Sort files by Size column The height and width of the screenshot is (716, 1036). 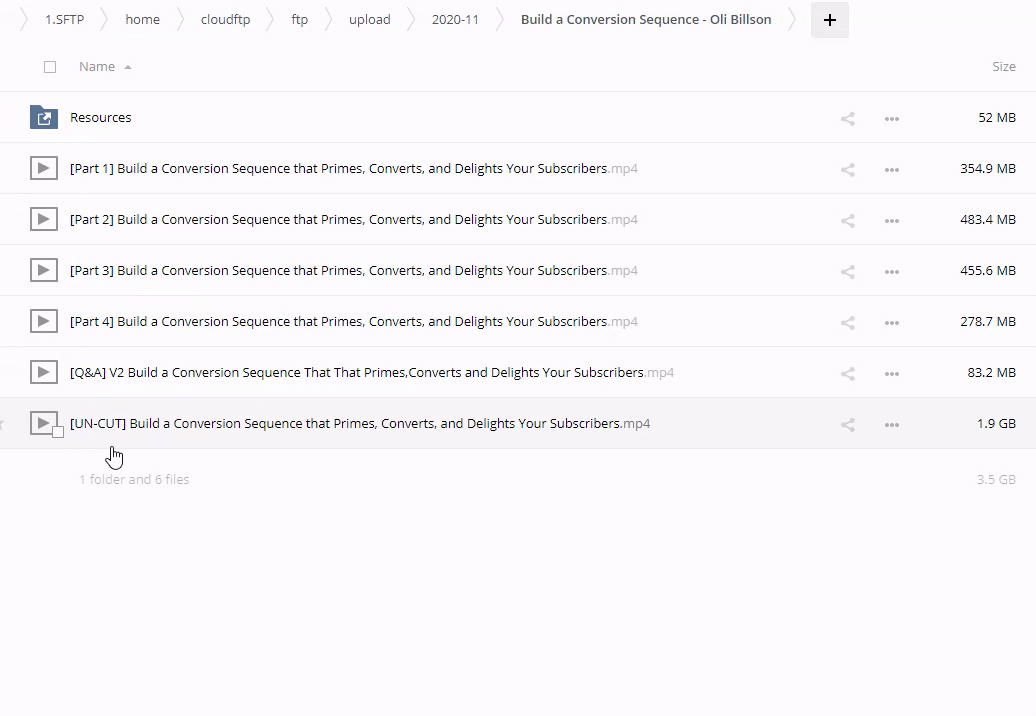1003,66
